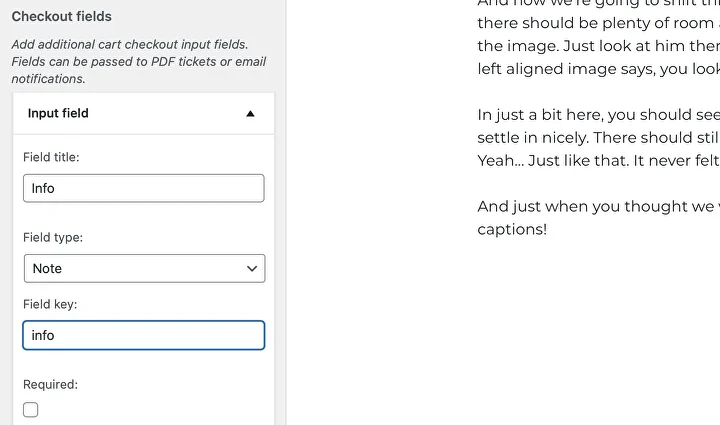
Task: Click the "Field title:" label
Action: point(51,157)
